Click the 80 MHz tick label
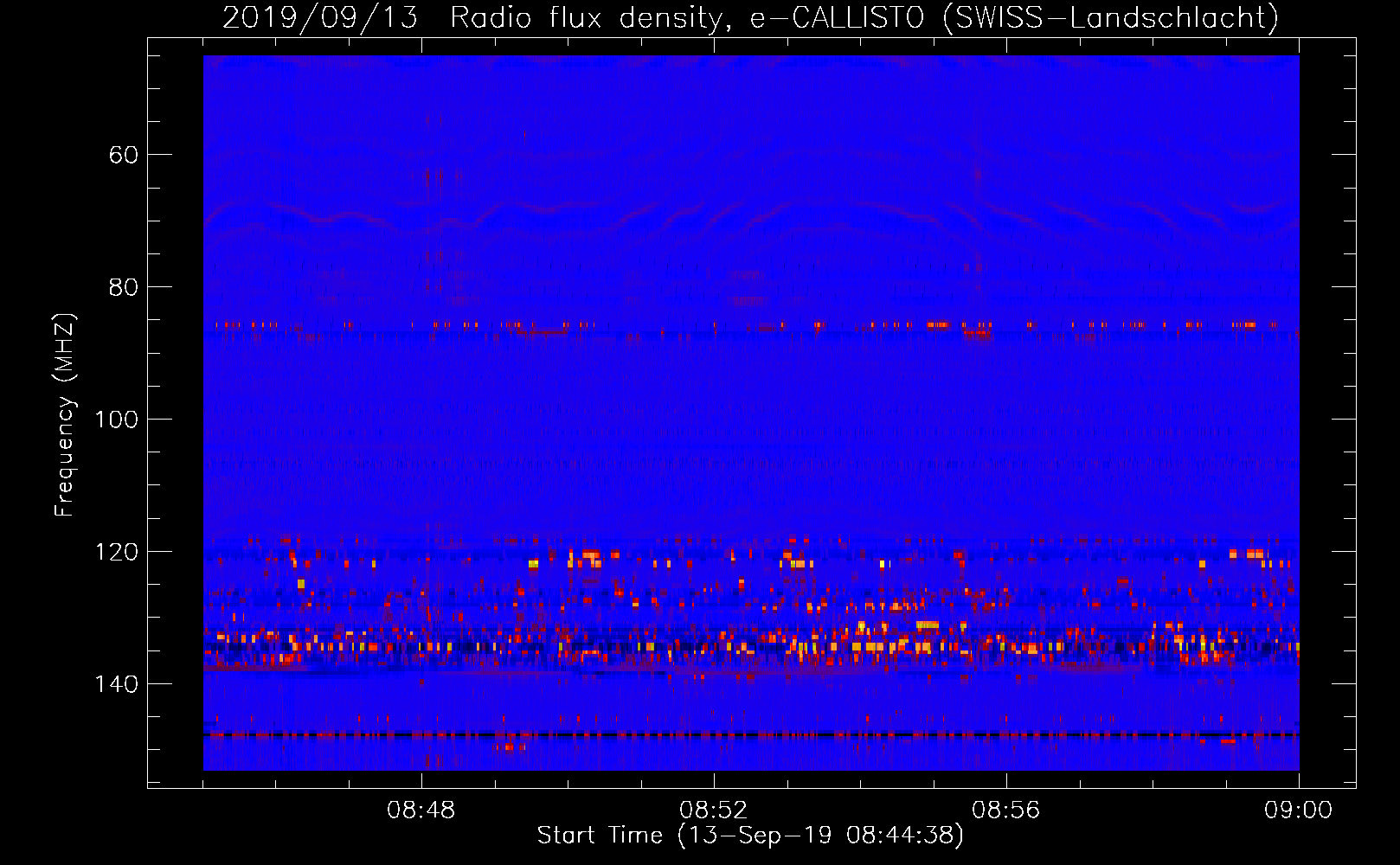Image resolution: width=1400 pixels, height=865 pixels. [124, 287]
